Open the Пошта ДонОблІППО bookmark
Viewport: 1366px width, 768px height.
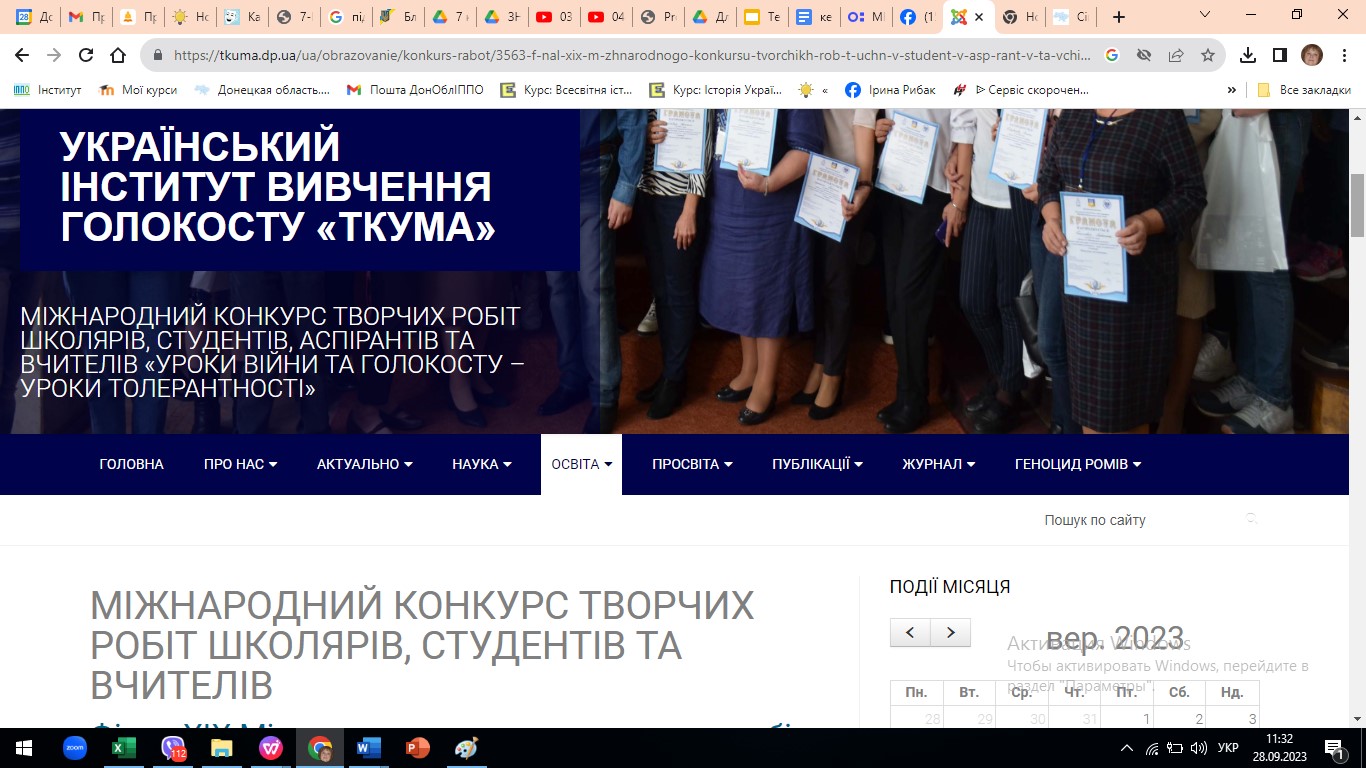415,90
